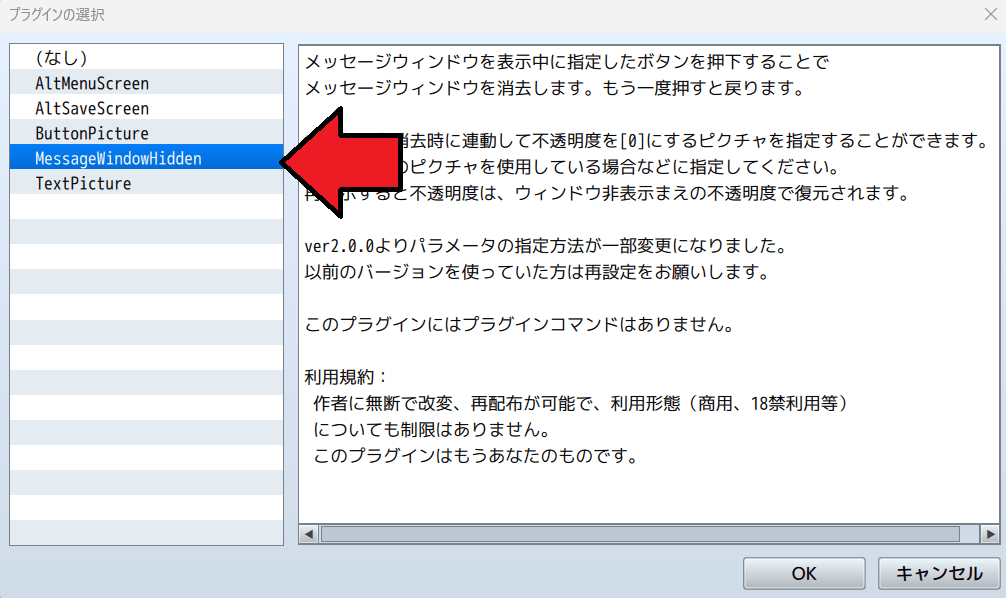Image resolution: width=1006 pixels, height=598 pixels.
Task: Select AltSaveScreen in plugin list
Action: coord(146,108)
